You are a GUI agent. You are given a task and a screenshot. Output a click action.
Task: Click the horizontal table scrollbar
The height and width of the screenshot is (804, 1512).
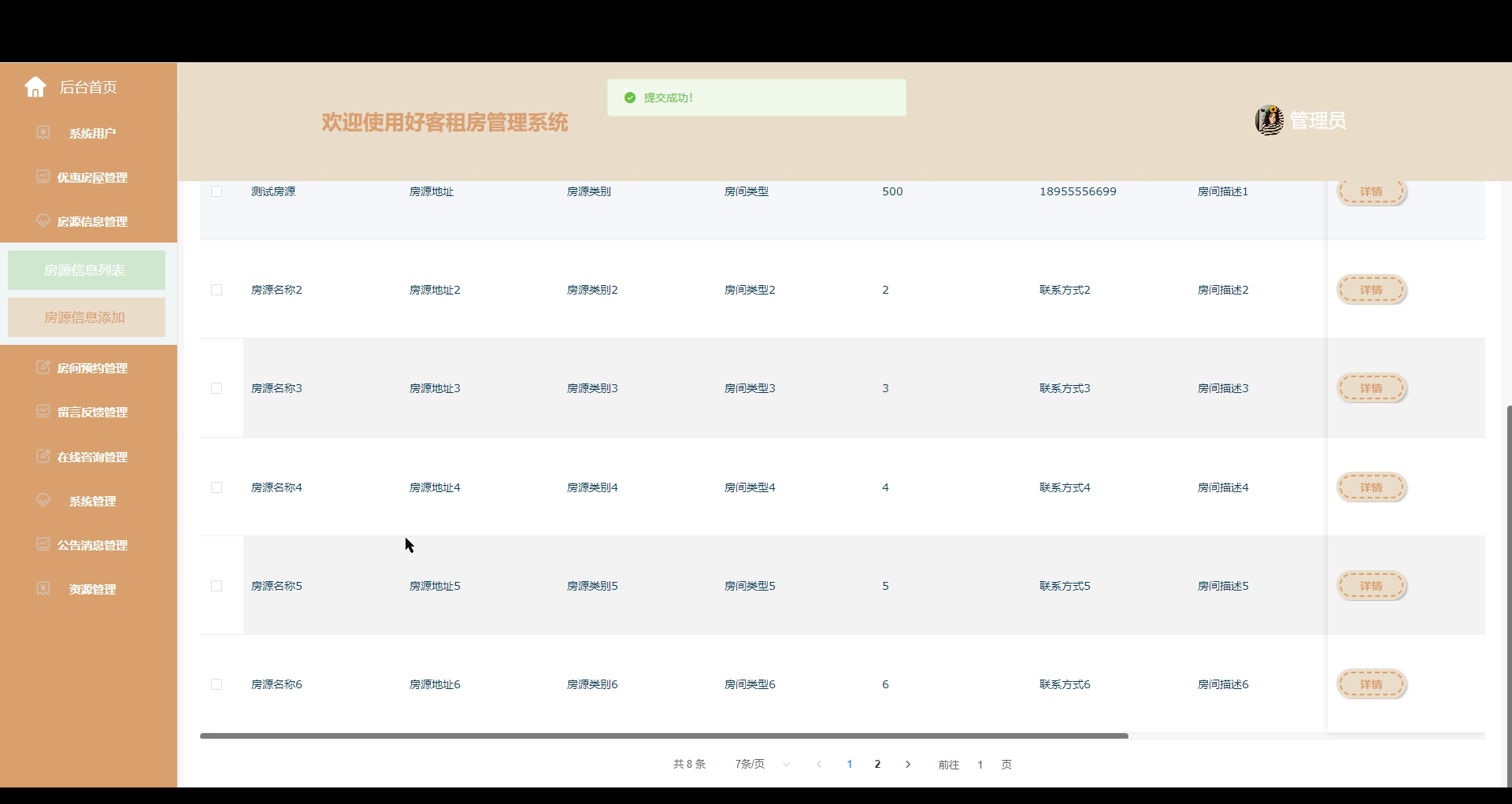click(664, 735)
